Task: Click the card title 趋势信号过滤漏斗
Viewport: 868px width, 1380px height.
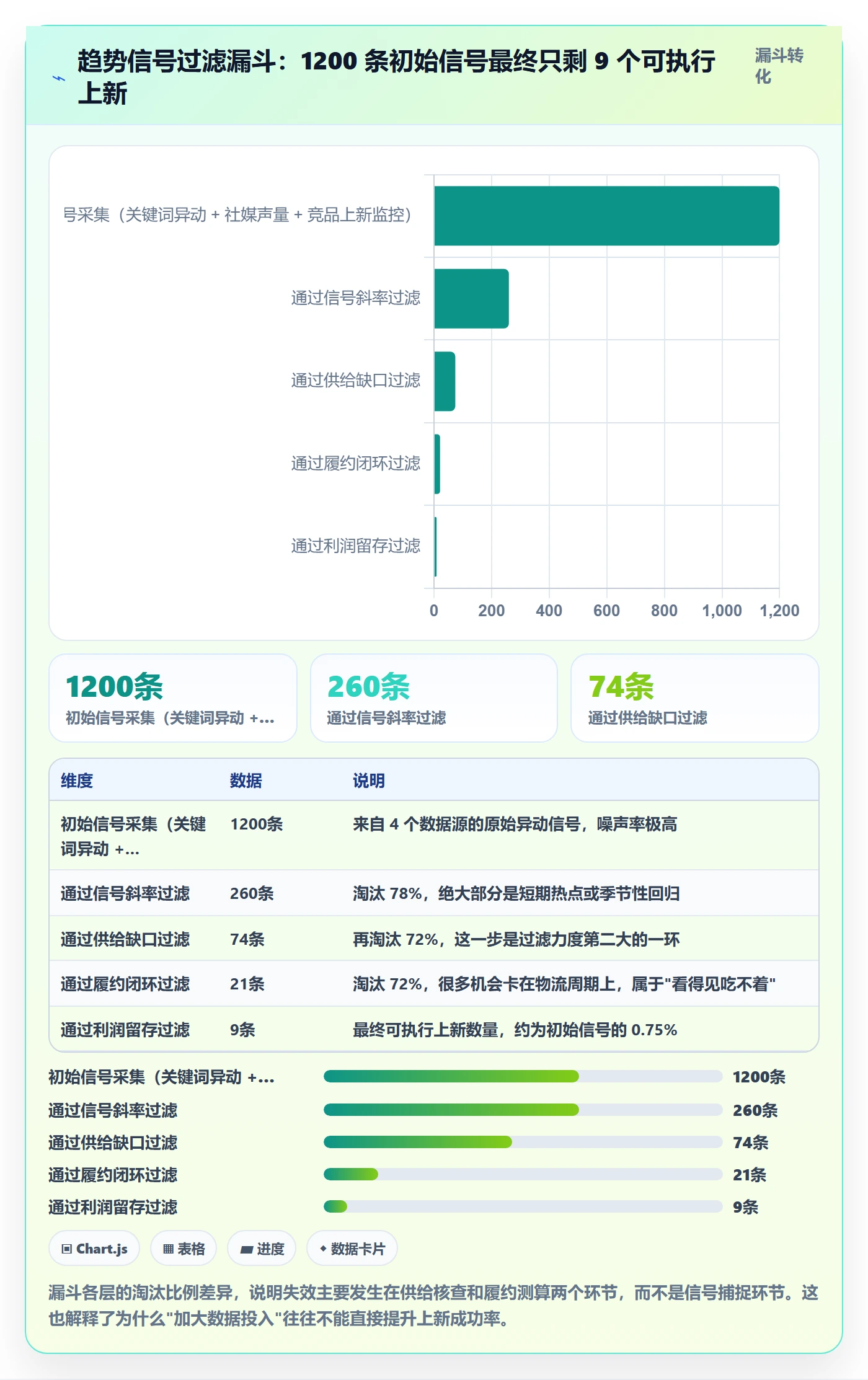Action: [x=397, y=77]
